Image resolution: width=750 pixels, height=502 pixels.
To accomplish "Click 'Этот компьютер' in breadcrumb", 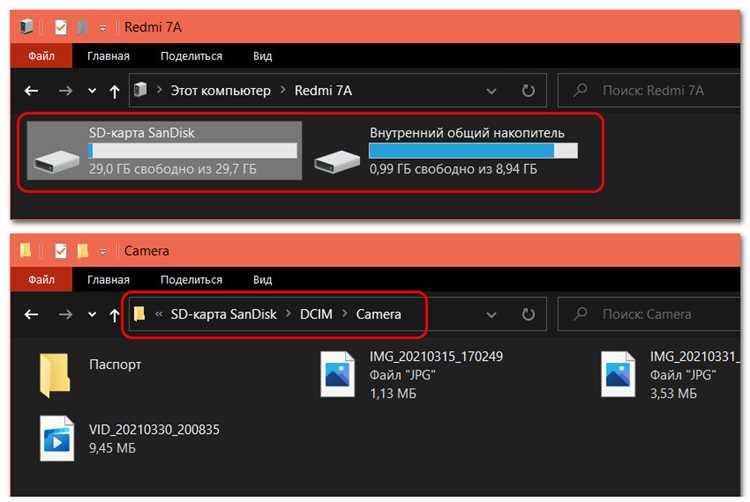I will pyautogui.click(x=221, y=90).
